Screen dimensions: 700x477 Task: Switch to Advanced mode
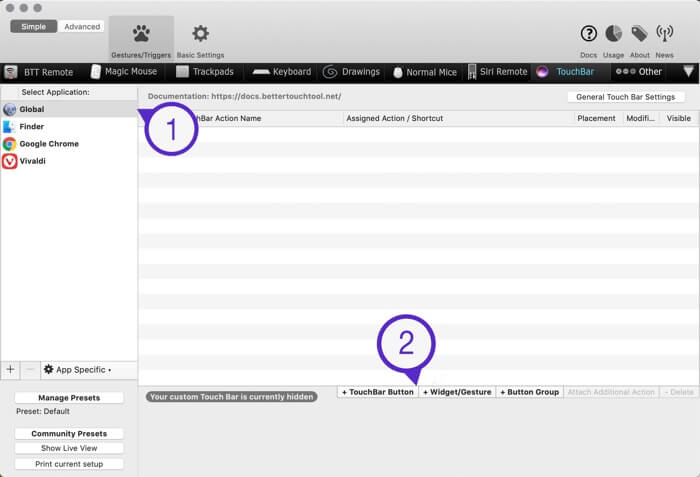(x=82, y=26)
